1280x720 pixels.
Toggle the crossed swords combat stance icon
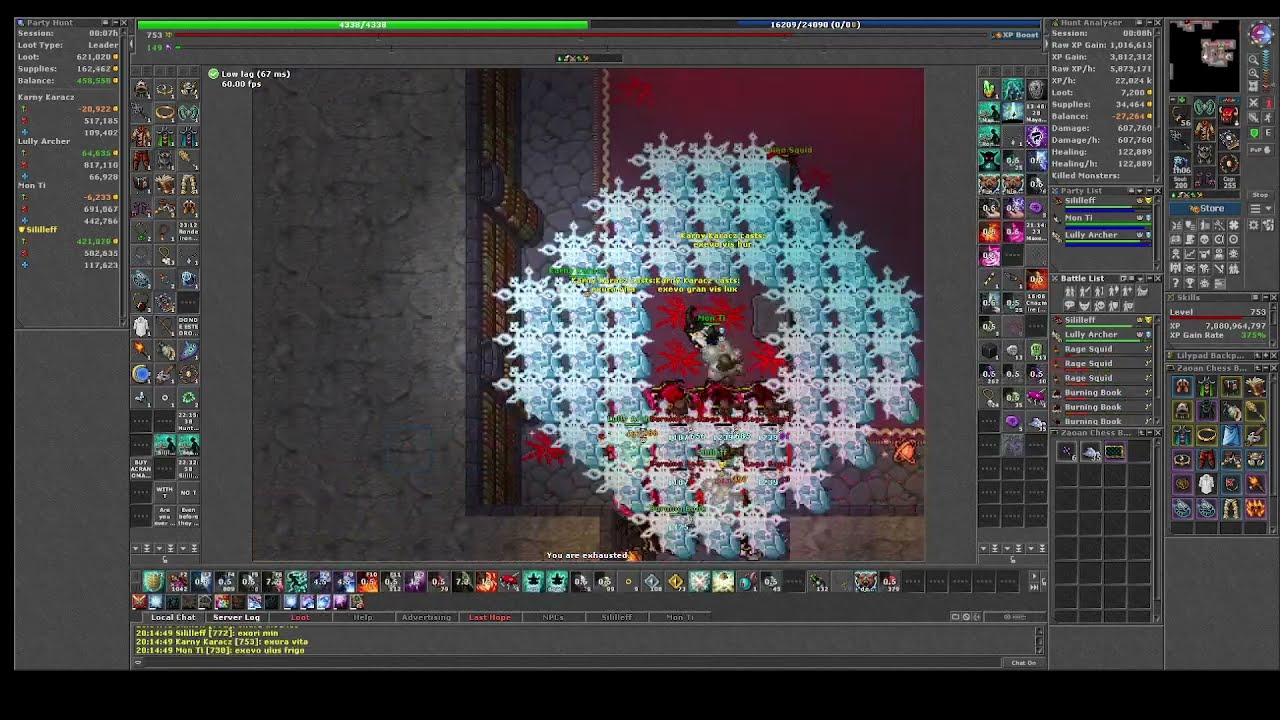(x=1254, y=103)
